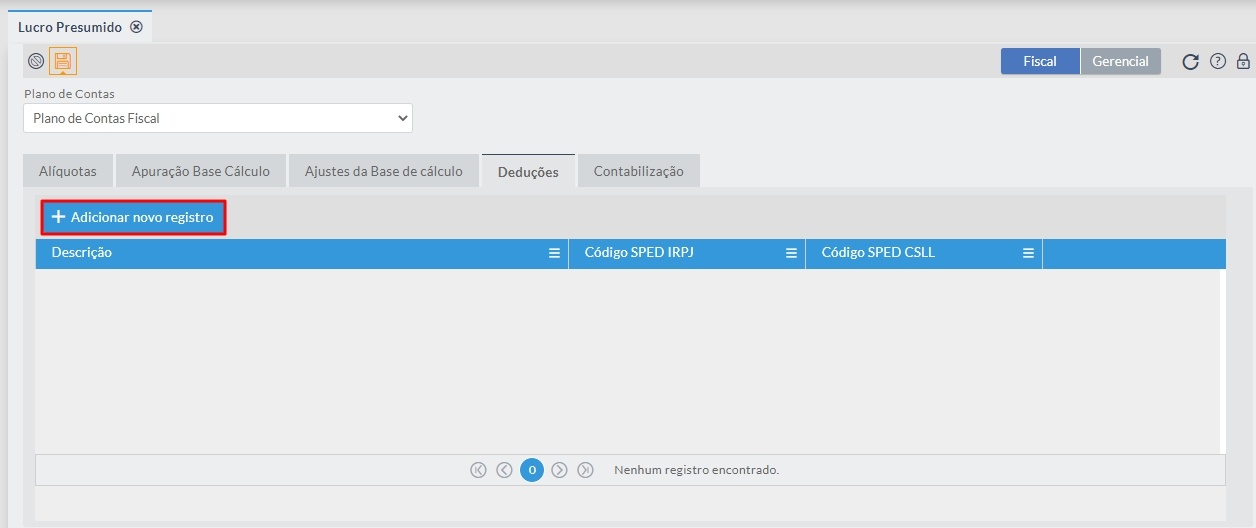Go to next page in pager
Viewport: 1256px width, 528px height.
tap(559, 470)
